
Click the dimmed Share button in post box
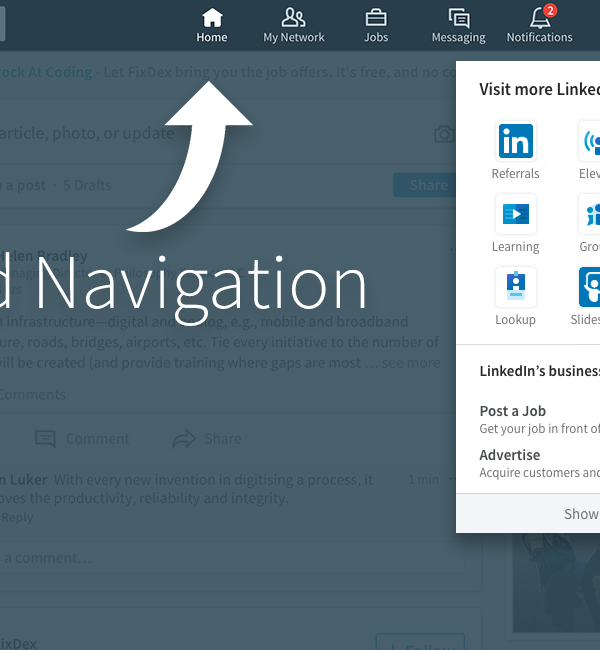point(425,185)
